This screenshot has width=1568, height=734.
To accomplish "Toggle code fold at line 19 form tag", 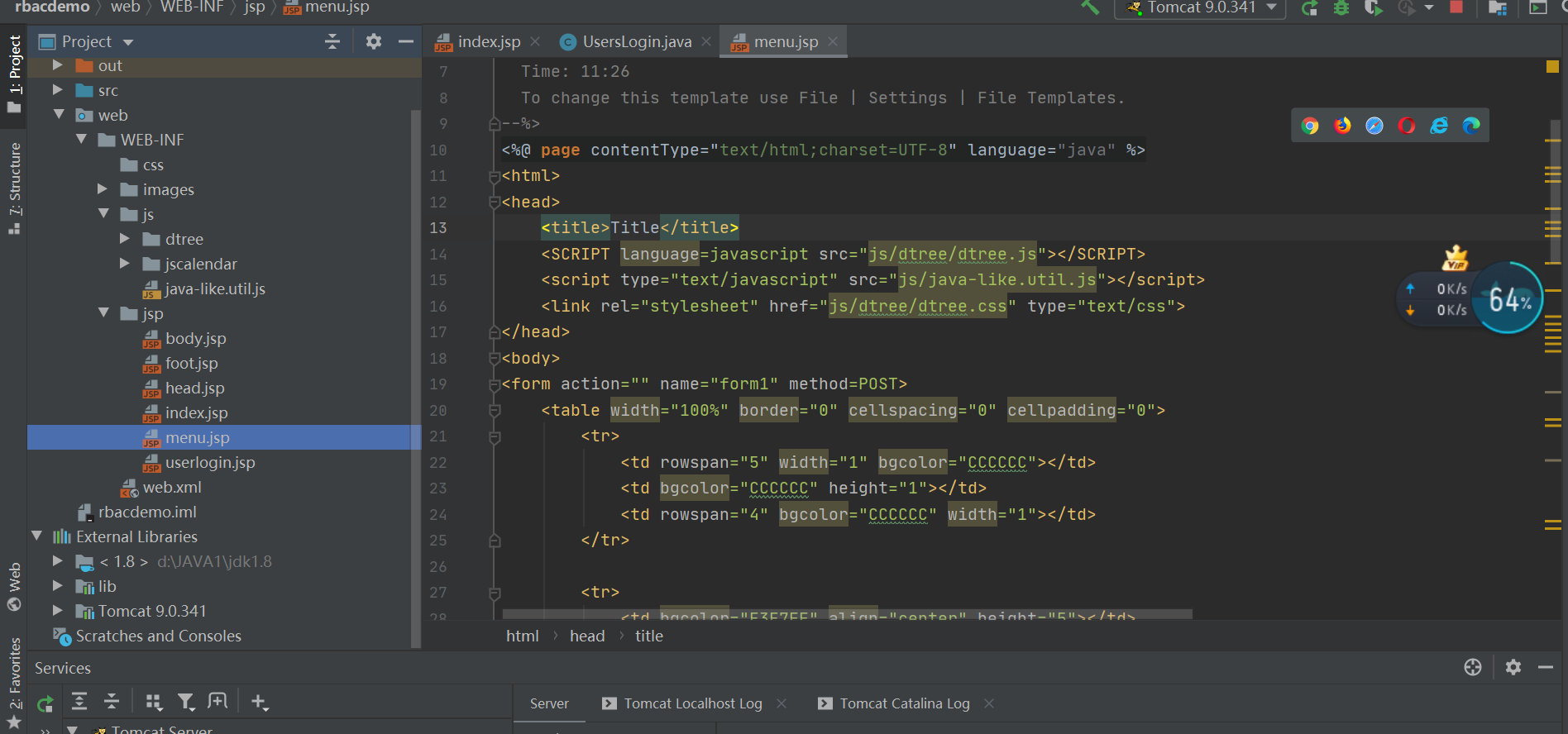I will coord(495,384).
